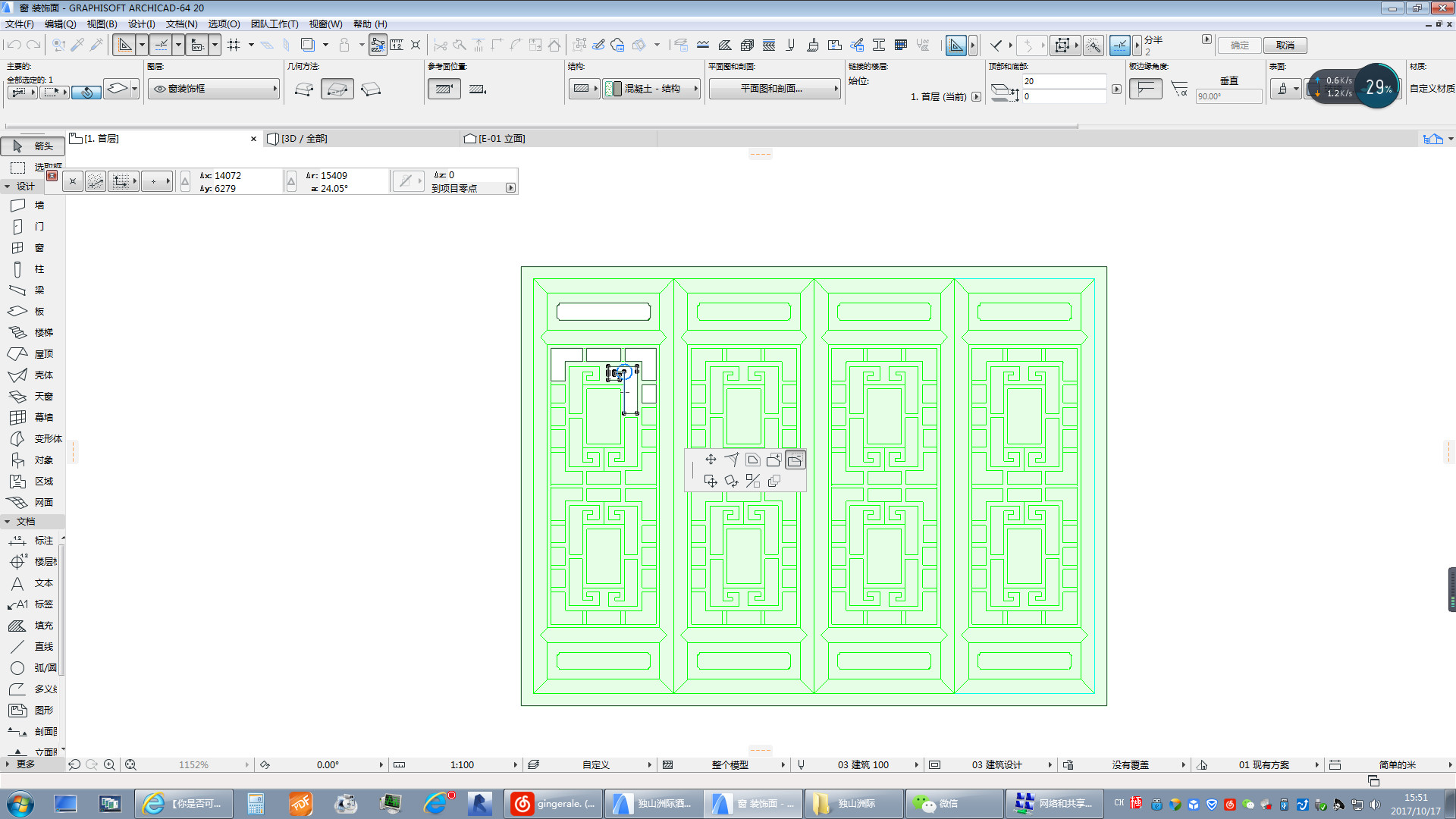Toggle the guide lines triangle button
The image size is (1456, 819).
pos(956,45)
